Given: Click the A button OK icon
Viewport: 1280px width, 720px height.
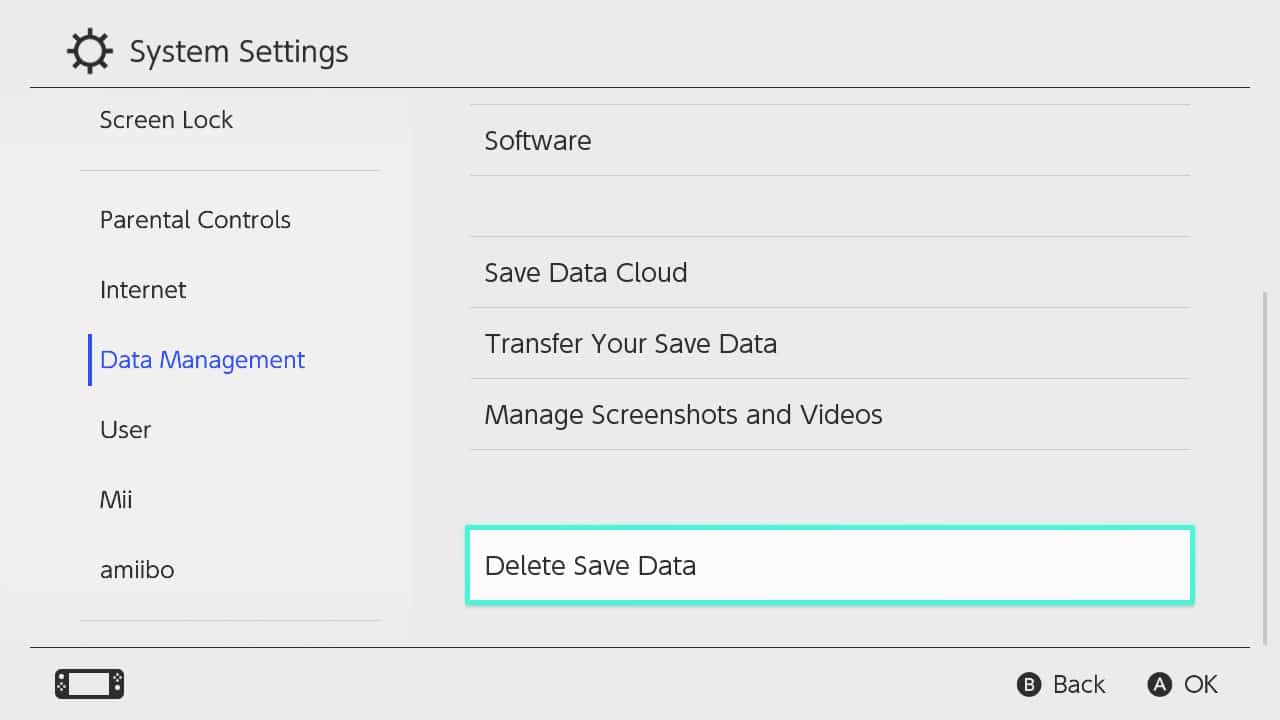Looking at the screenshot, I should pyautogui.click(x=1159, y=684).
